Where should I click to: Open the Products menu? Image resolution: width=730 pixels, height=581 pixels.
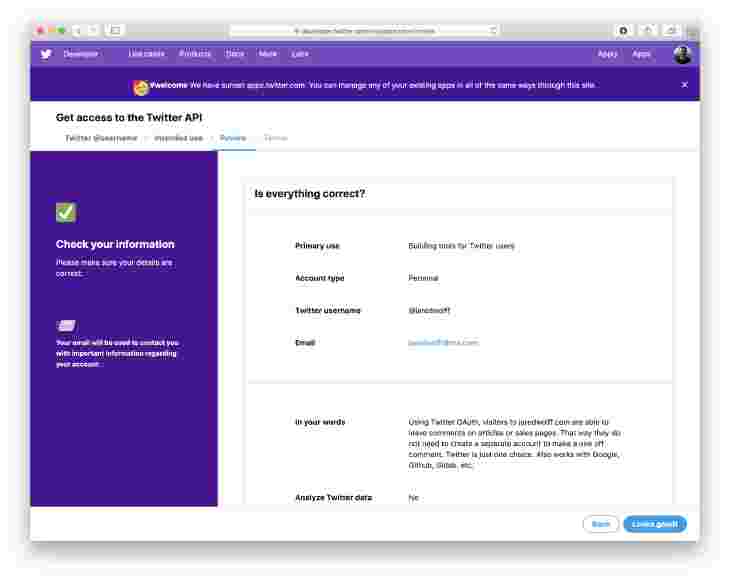pos(195,54)
